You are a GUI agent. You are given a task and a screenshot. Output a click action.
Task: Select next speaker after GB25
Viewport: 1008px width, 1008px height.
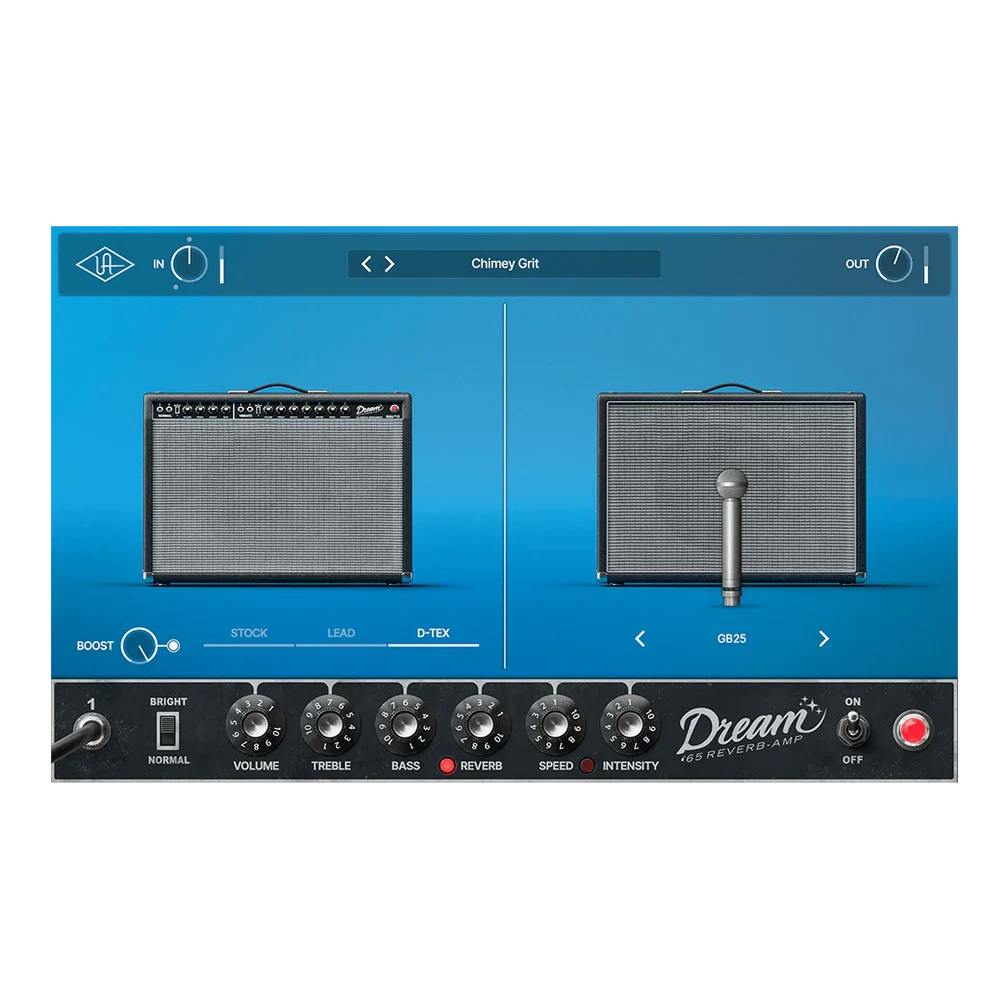pos(824,638)
